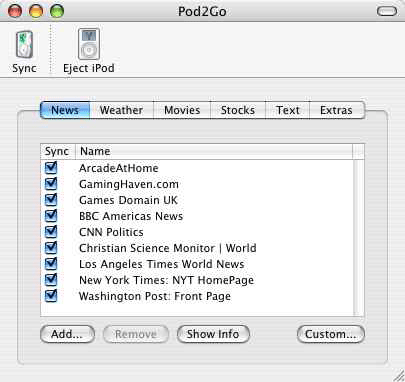Click the yellow minimize window button
The width and height of the screenshot is (405, 382).
point(36,11)
